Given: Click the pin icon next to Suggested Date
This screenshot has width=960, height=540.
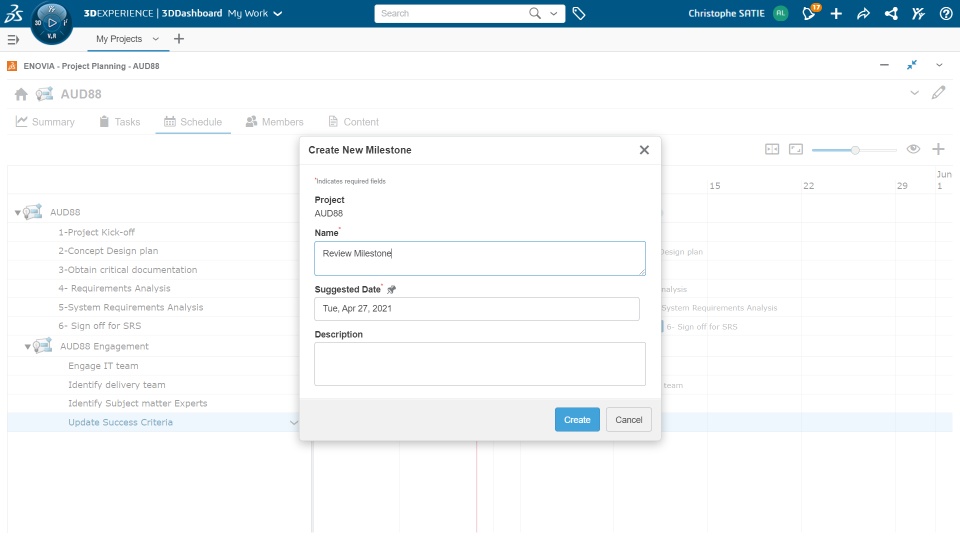Looking at the screenshot, I should 392,290.
